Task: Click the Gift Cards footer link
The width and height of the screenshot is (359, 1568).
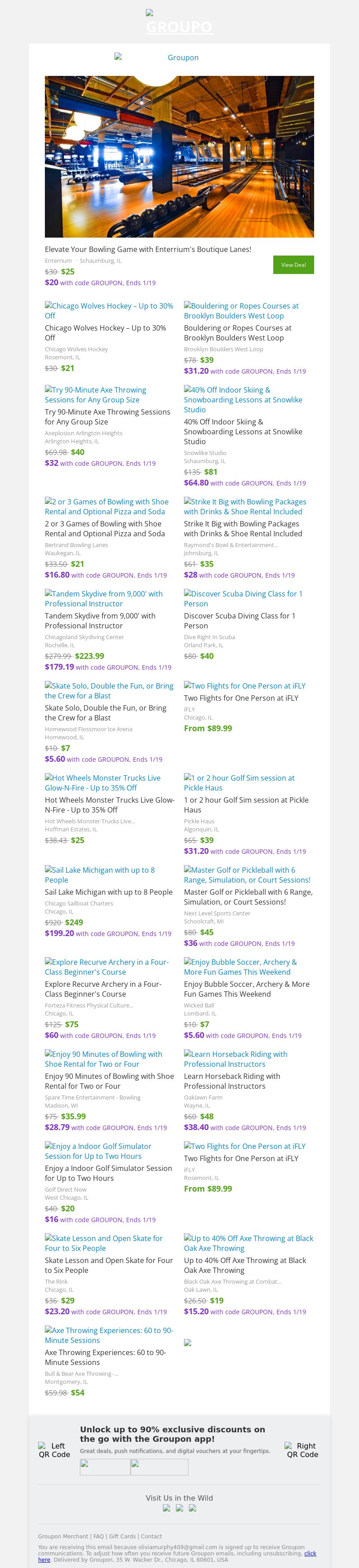Action: pos(123,1537)
